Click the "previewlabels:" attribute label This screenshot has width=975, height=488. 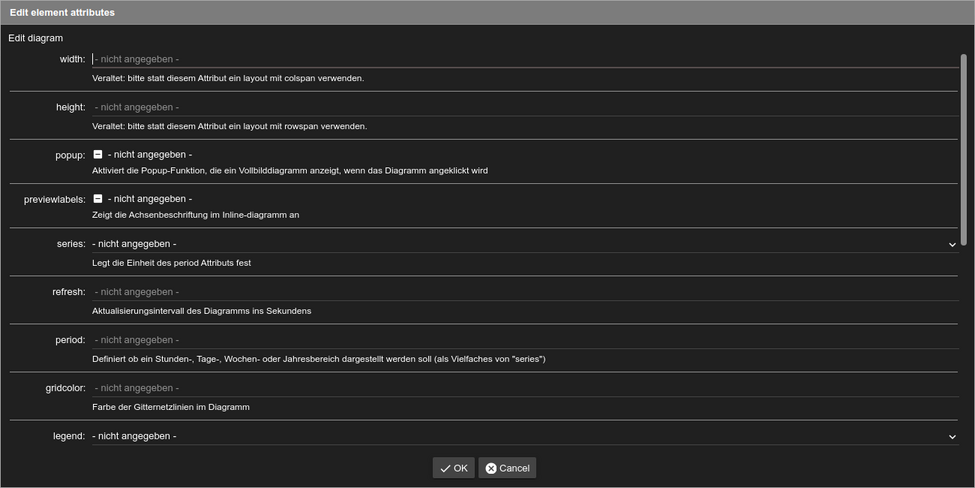coord(54,199)
